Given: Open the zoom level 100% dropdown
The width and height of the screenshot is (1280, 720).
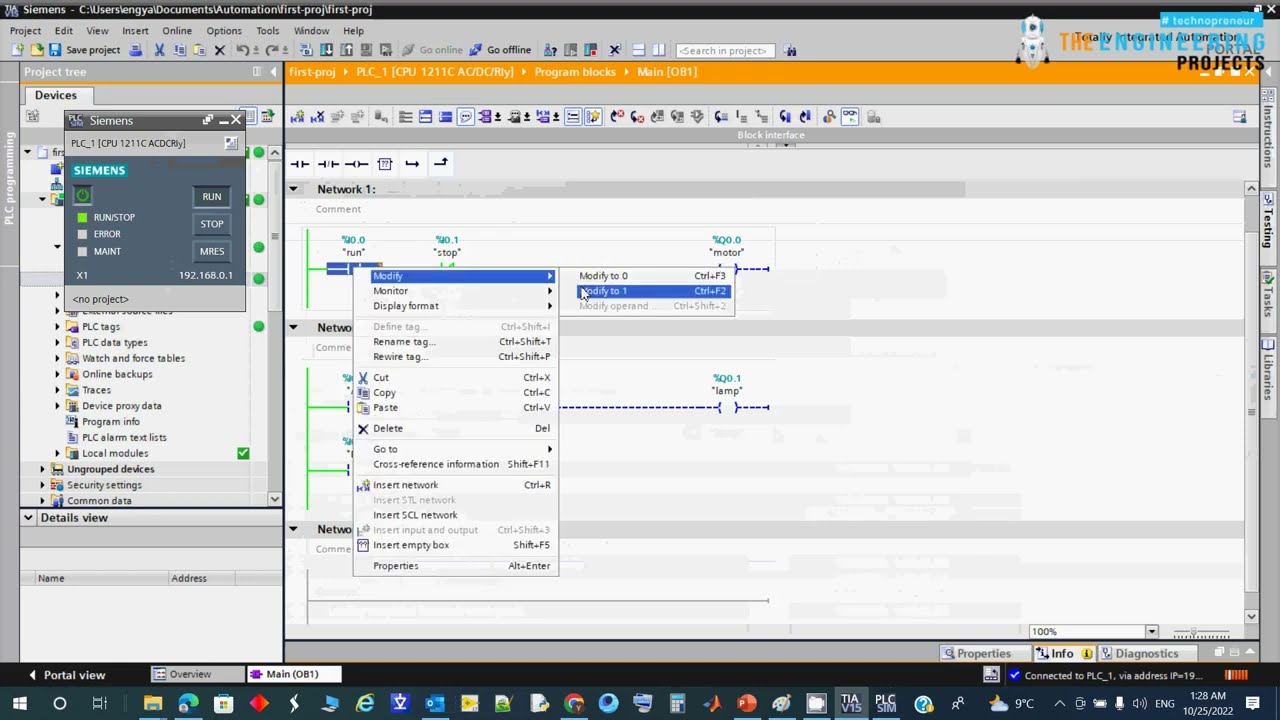Looking at the screenshot, I should [1151, 632].
